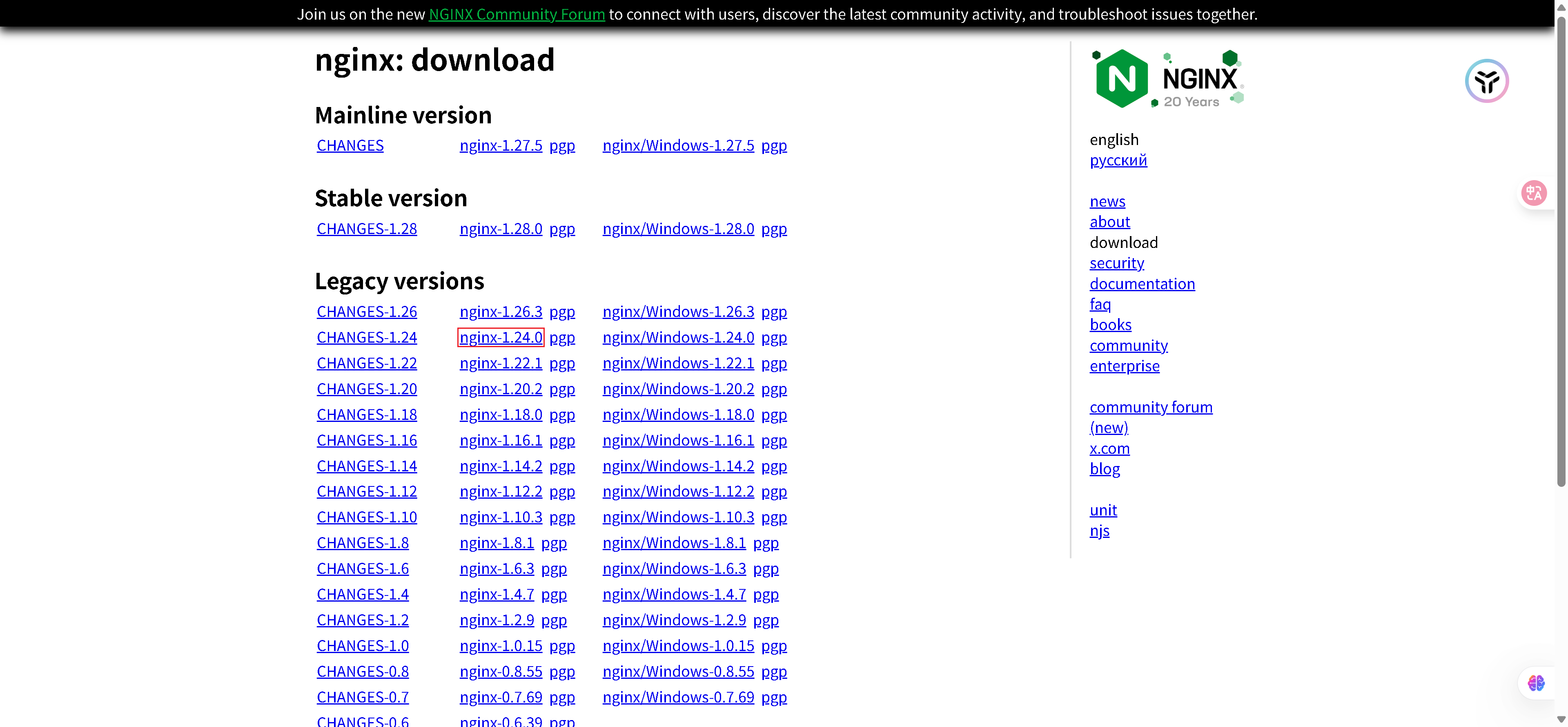
Task: Download nginx-1.27.5 source
Action: (x=500, y=145)
